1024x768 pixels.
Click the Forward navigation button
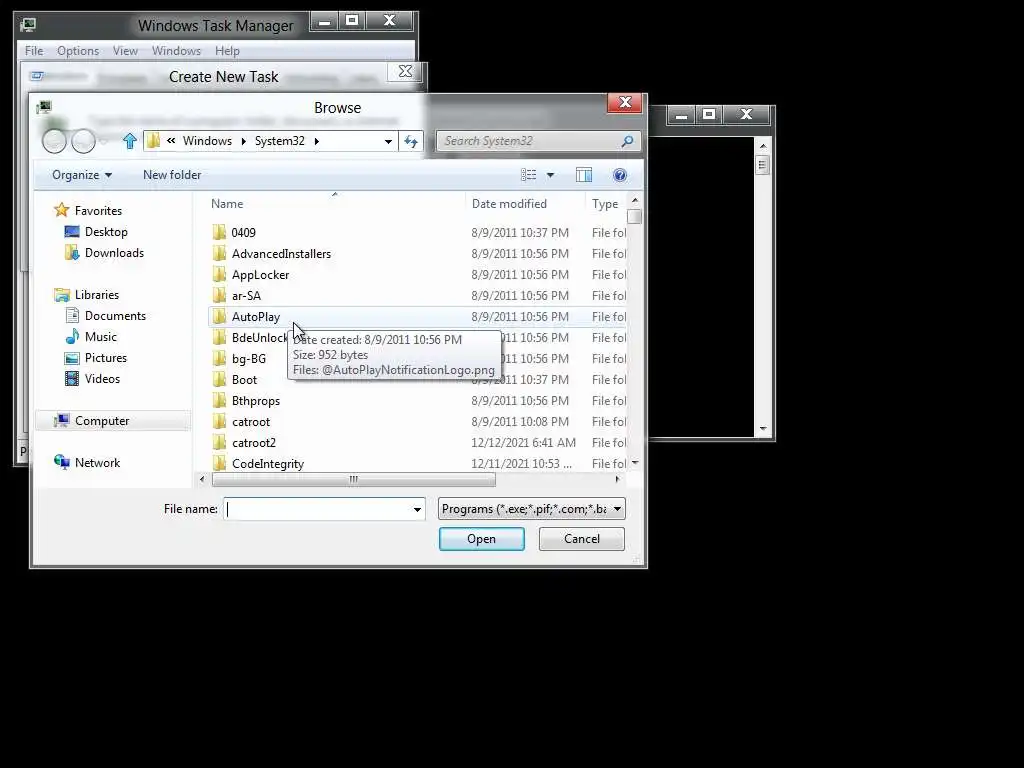pyautogui.click(x=83, y=141)
